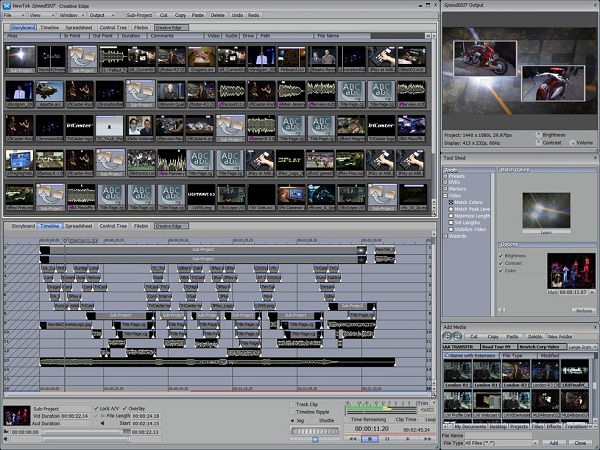The image size is (600, 450).
Task: Toggle the Overlay checkbox
Action: coord(125,409)
